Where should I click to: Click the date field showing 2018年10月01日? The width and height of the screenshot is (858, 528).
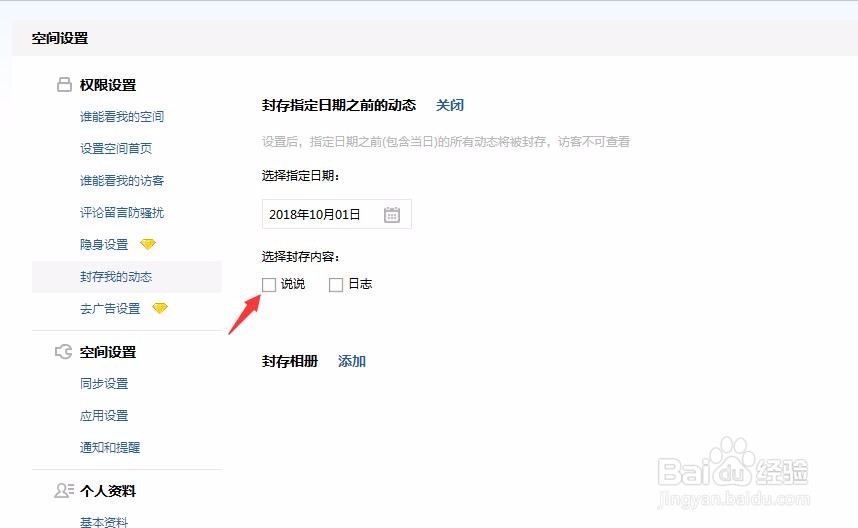click(337, 214)
